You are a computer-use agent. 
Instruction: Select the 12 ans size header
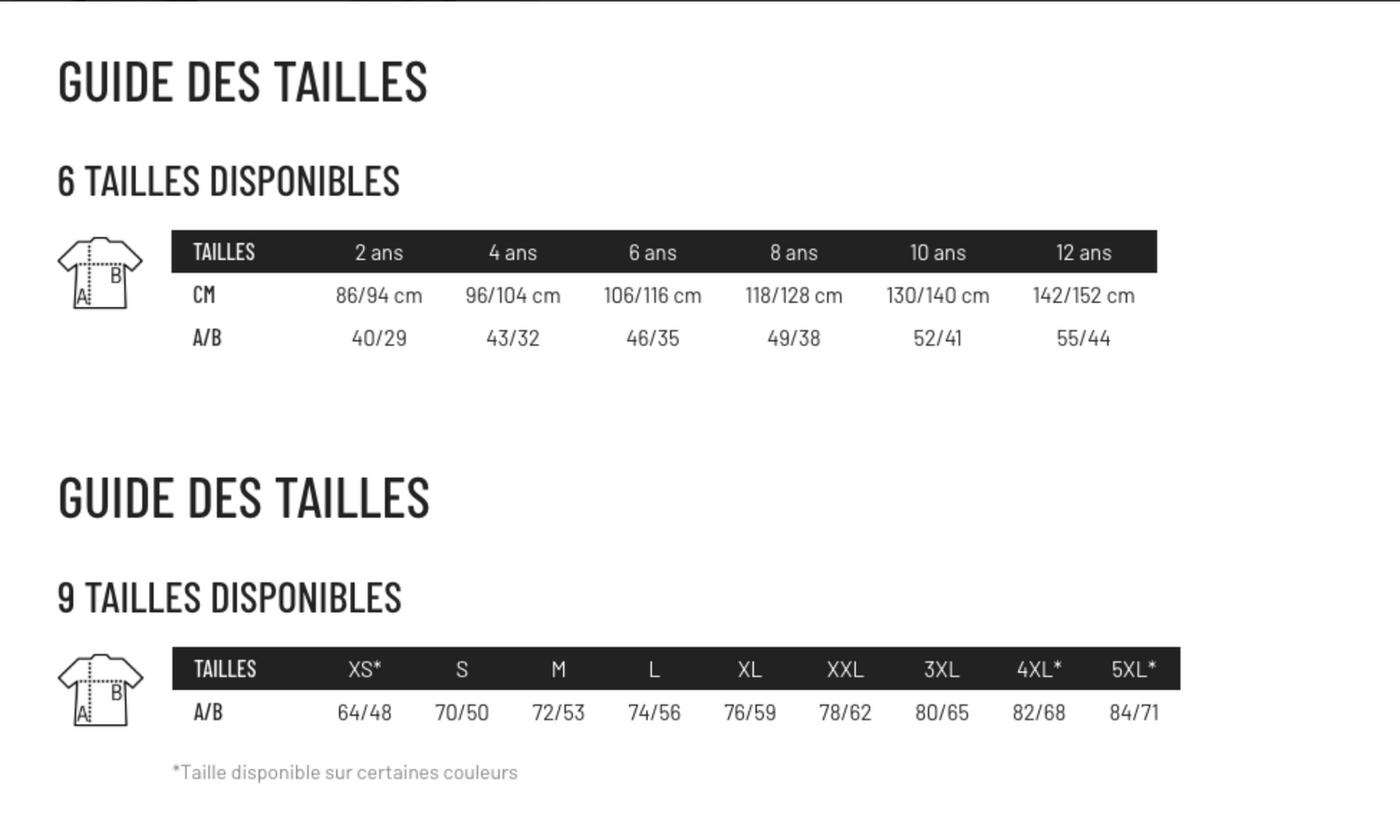click(1084, 252)
